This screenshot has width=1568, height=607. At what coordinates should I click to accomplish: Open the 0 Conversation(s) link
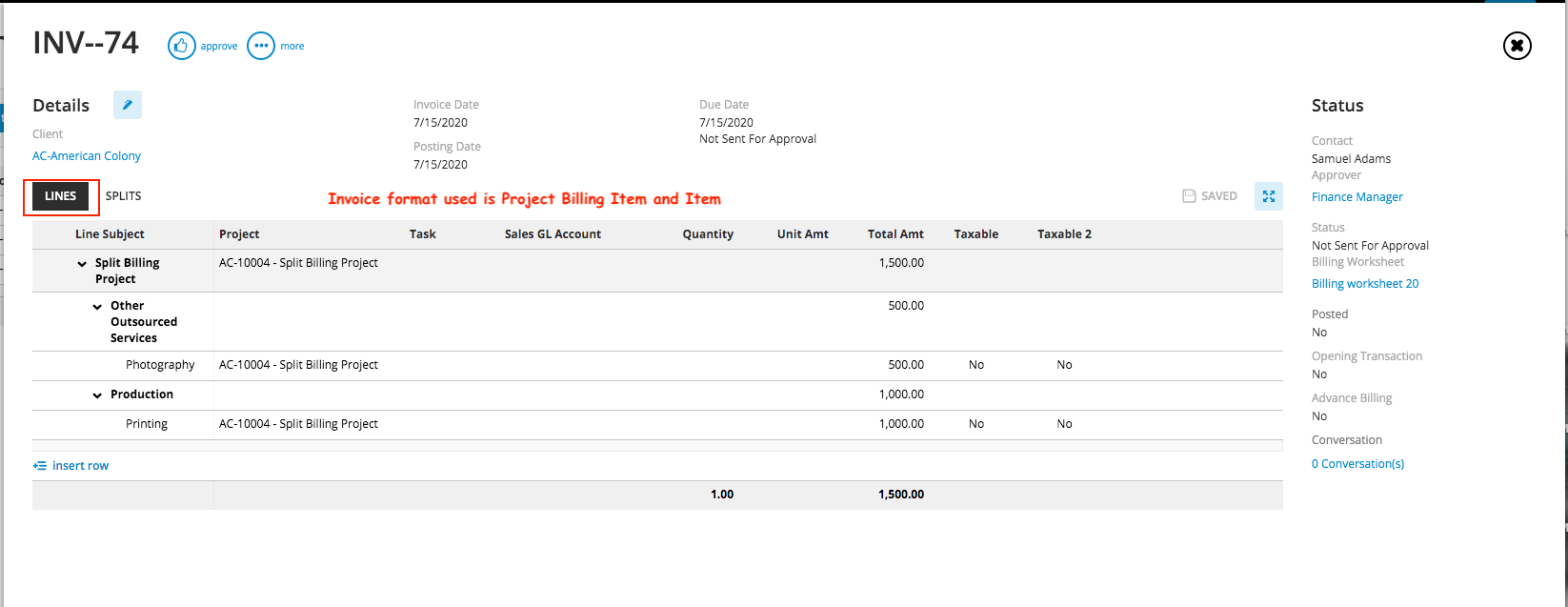(x=1357, y=464)
